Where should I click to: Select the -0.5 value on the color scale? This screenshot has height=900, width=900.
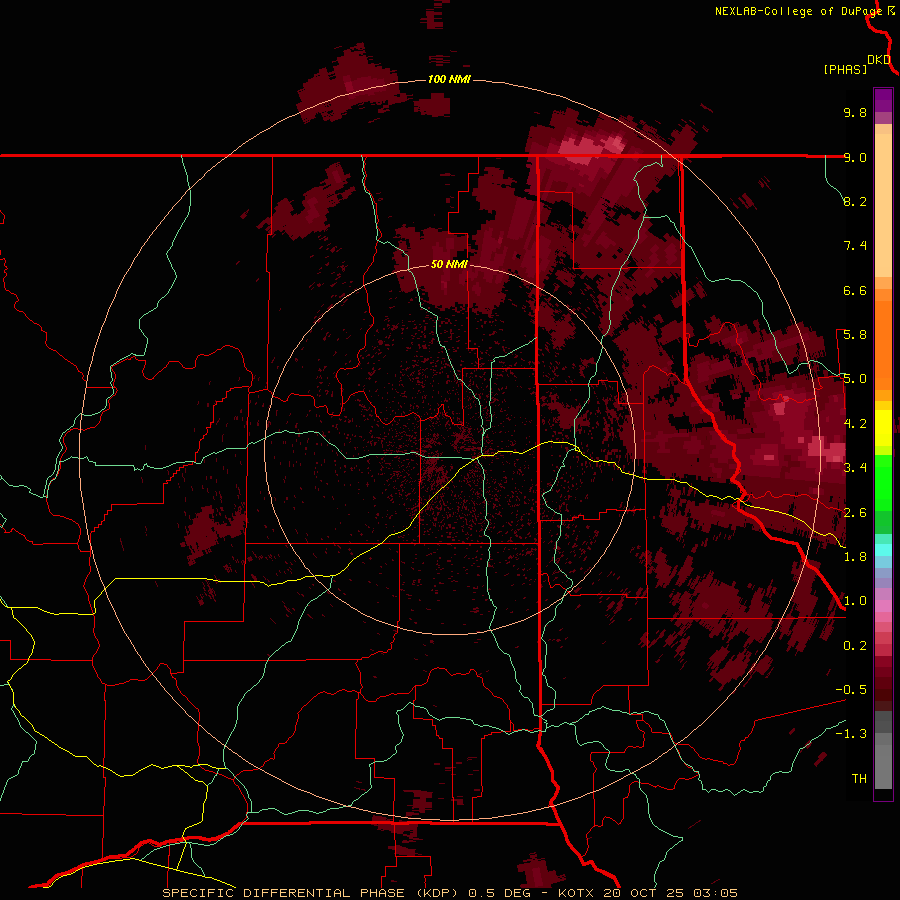(x=851, y=690)
